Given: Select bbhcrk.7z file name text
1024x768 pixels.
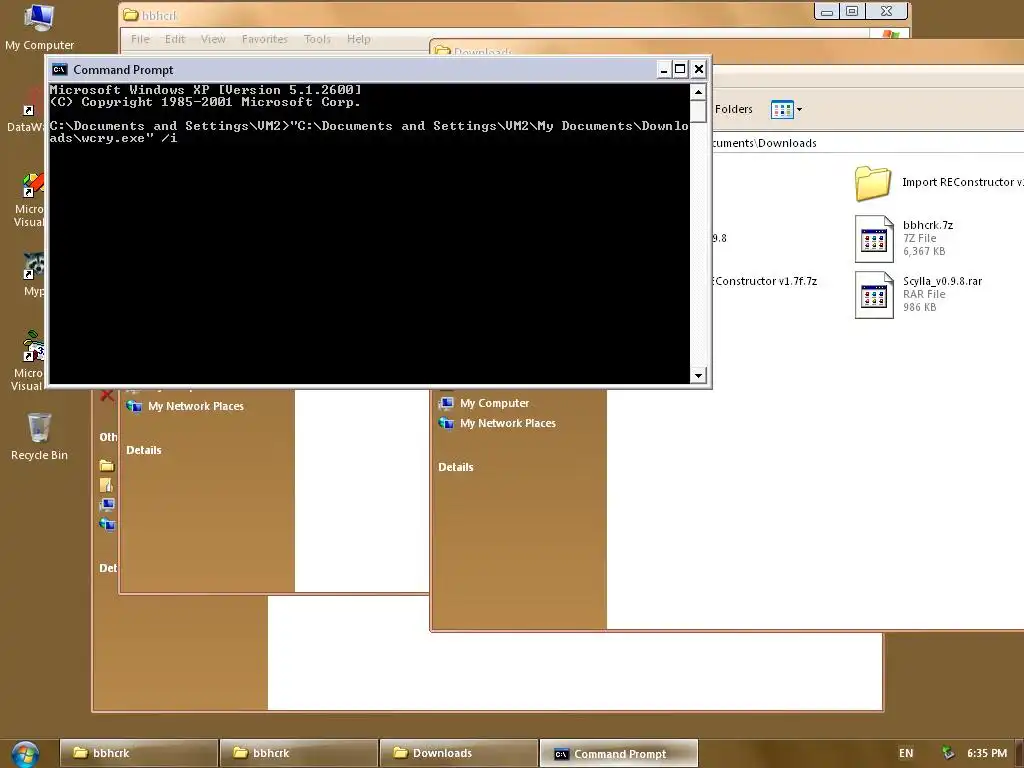Looking at the screenshot, I should (928, 225).
